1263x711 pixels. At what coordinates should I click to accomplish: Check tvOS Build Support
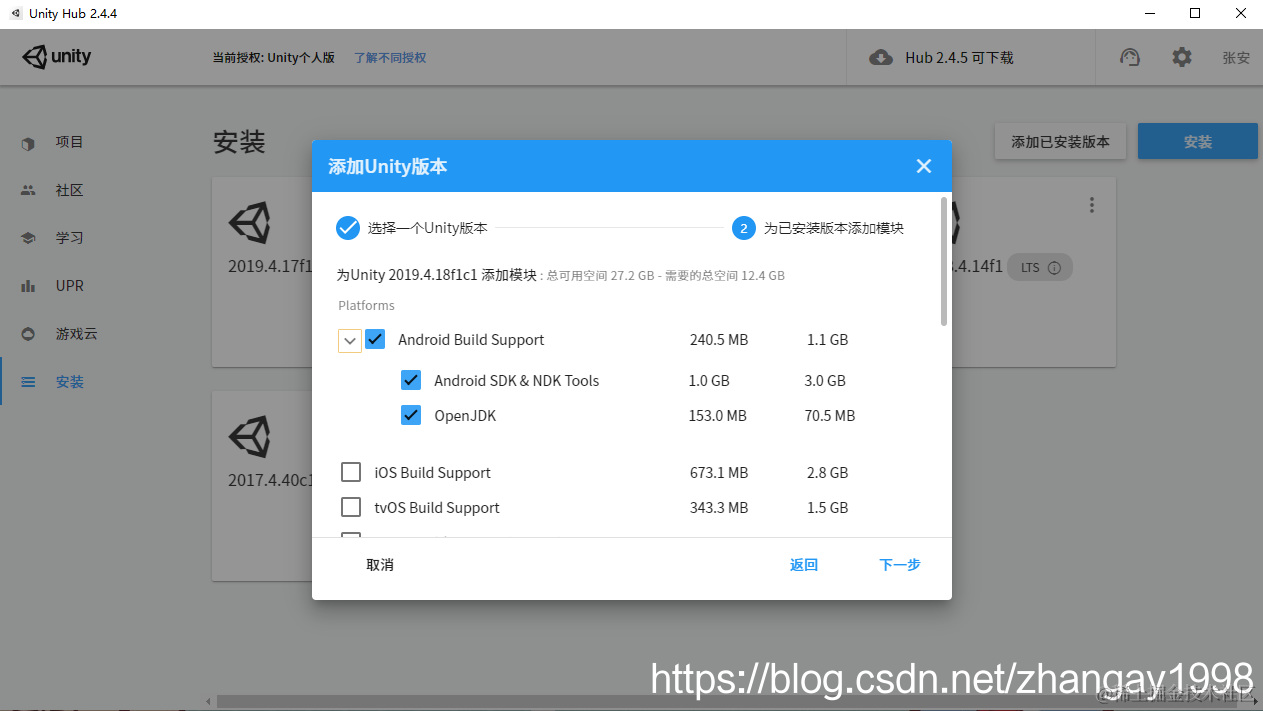[x=351, y=507]
